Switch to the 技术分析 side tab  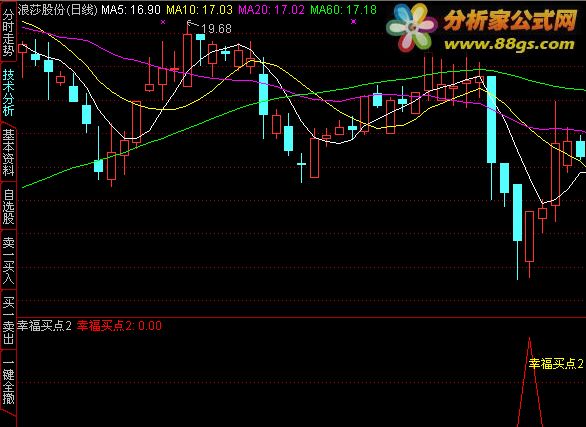[x=8, y=92]
